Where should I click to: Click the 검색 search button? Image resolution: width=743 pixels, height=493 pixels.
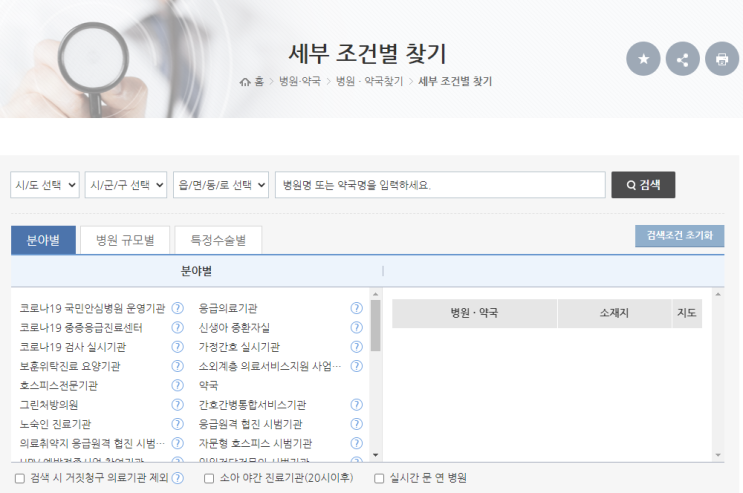[x=643, y=185]
